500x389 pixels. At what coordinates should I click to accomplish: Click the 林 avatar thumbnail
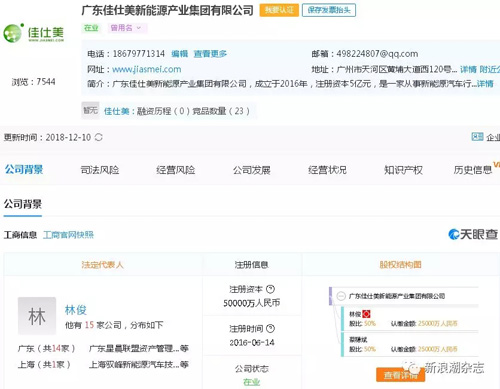coord(37,316)
